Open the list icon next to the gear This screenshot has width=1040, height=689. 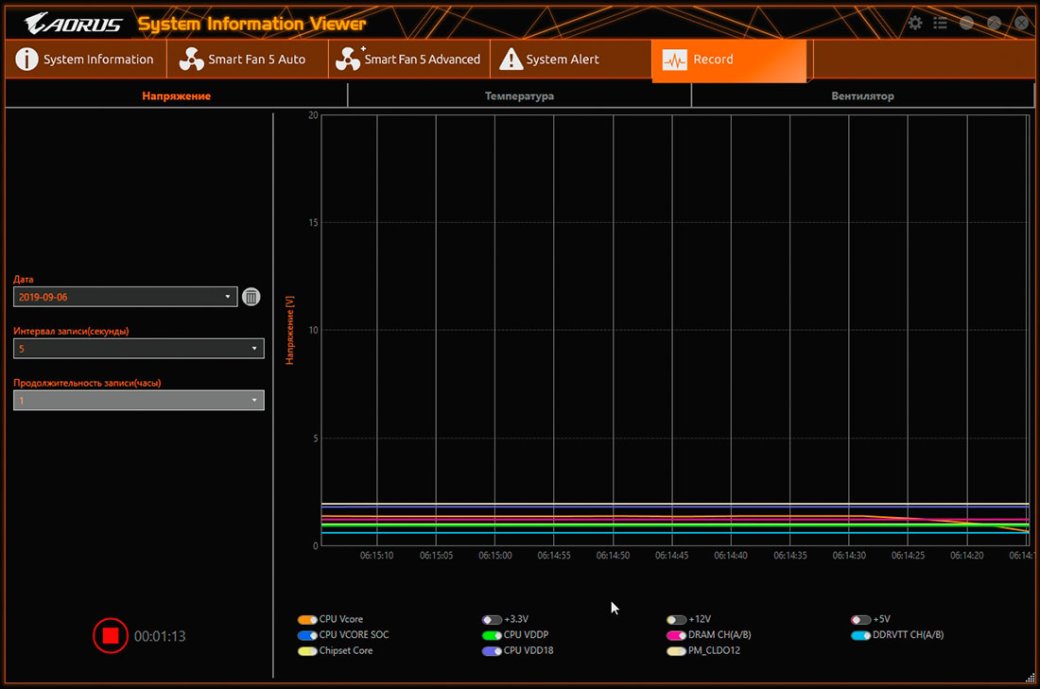[x=940, y=23]
